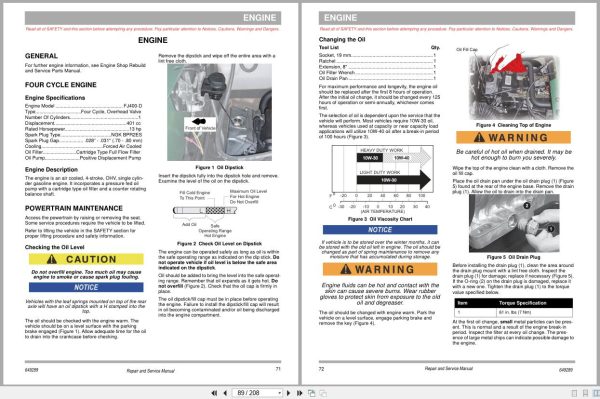Click the centered 'ENGINE' title on page 71

[x=153, y=40]
